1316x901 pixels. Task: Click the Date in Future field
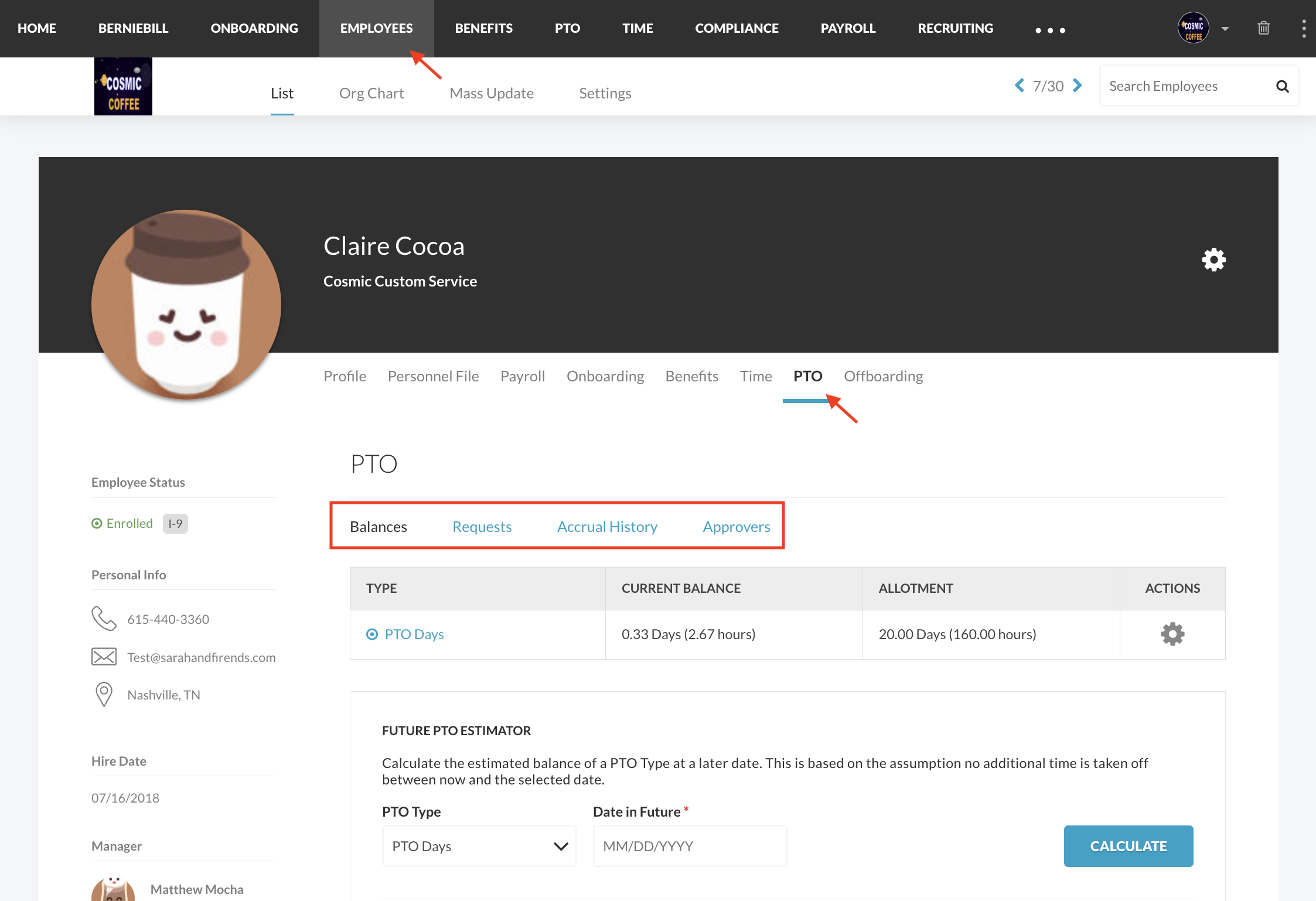coord(690,846)
